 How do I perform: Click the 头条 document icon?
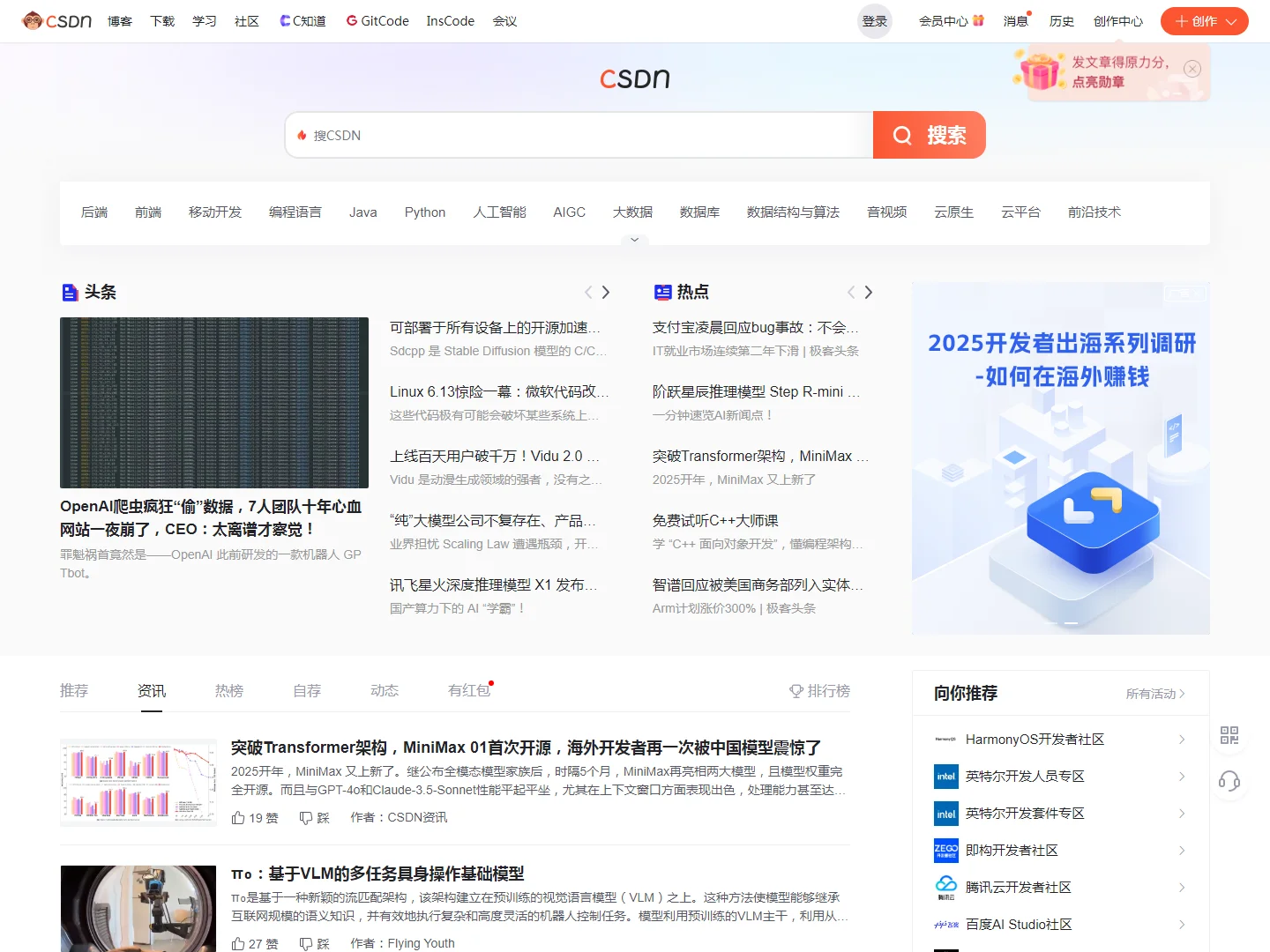70,292
